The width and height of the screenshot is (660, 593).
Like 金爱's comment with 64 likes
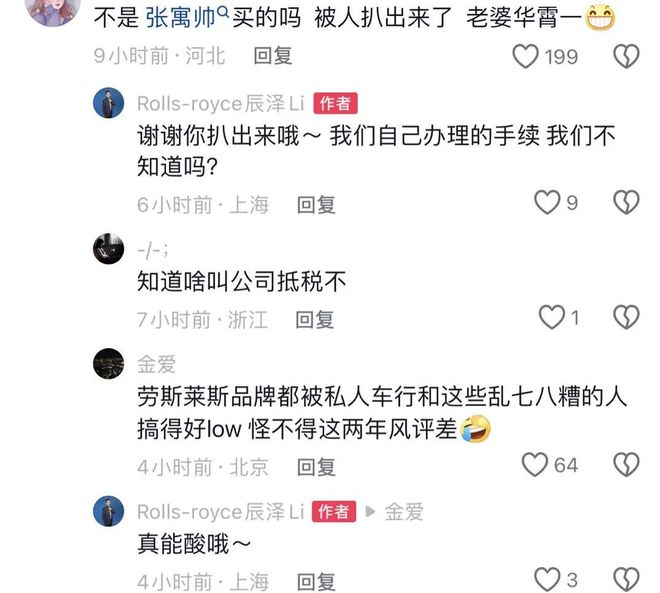coord(535,465)
